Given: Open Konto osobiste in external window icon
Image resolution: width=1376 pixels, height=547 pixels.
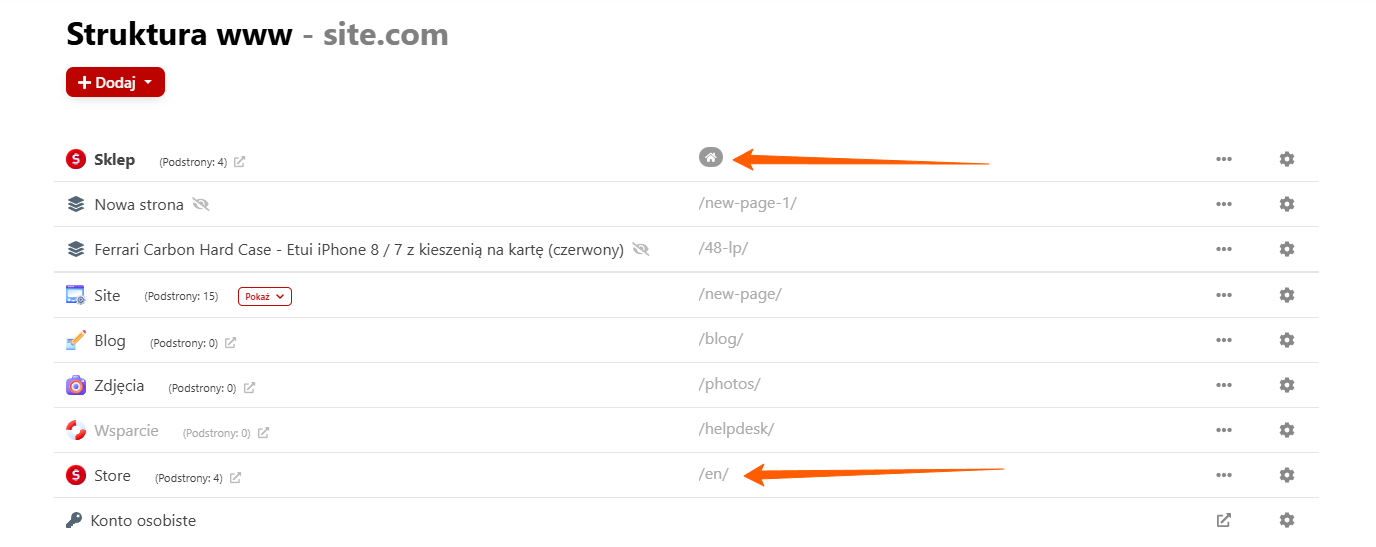Looking at the screenshot, I should (1223, 520).
